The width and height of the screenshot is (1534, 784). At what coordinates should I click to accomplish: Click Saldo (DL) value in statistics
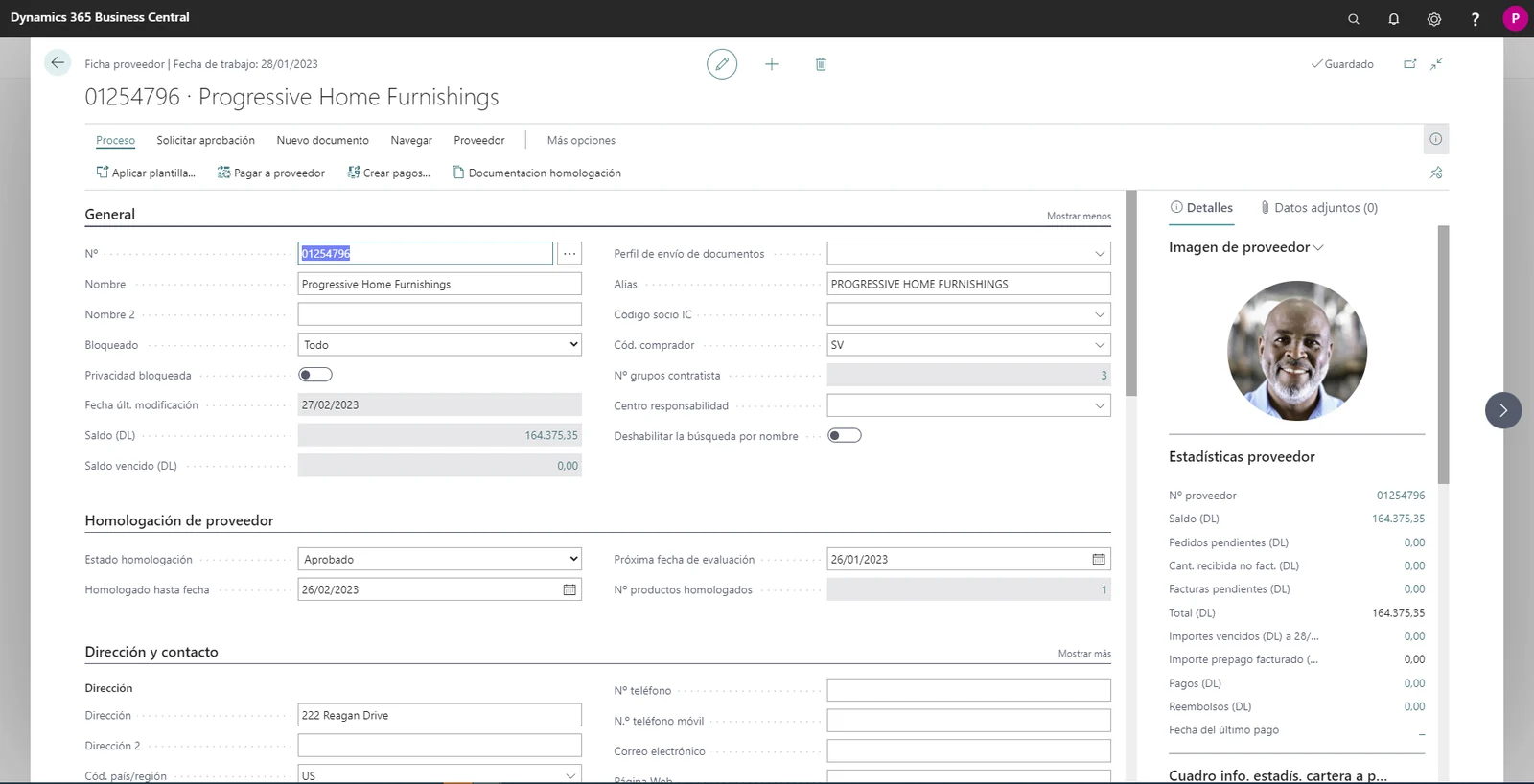click(1398, 519)
